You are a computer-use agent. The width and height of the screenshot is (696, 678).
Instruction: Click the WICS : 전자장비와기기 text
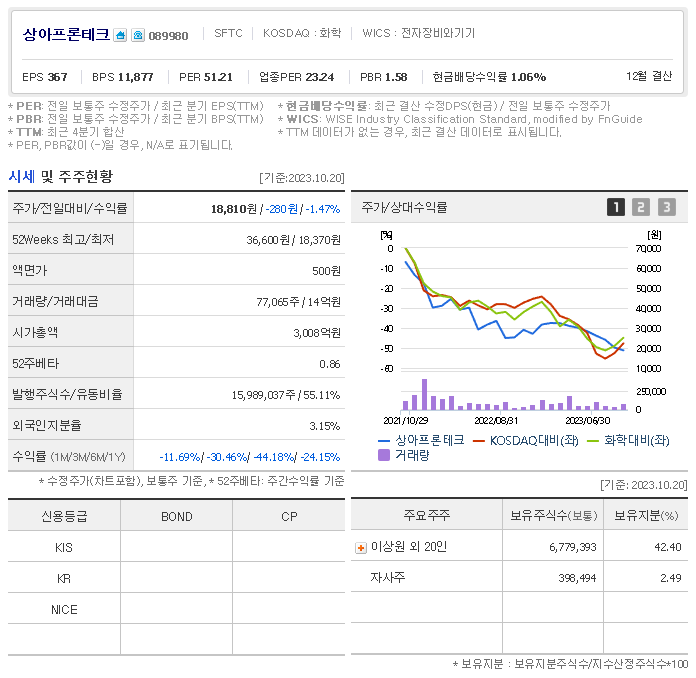(x=419, y=33)
